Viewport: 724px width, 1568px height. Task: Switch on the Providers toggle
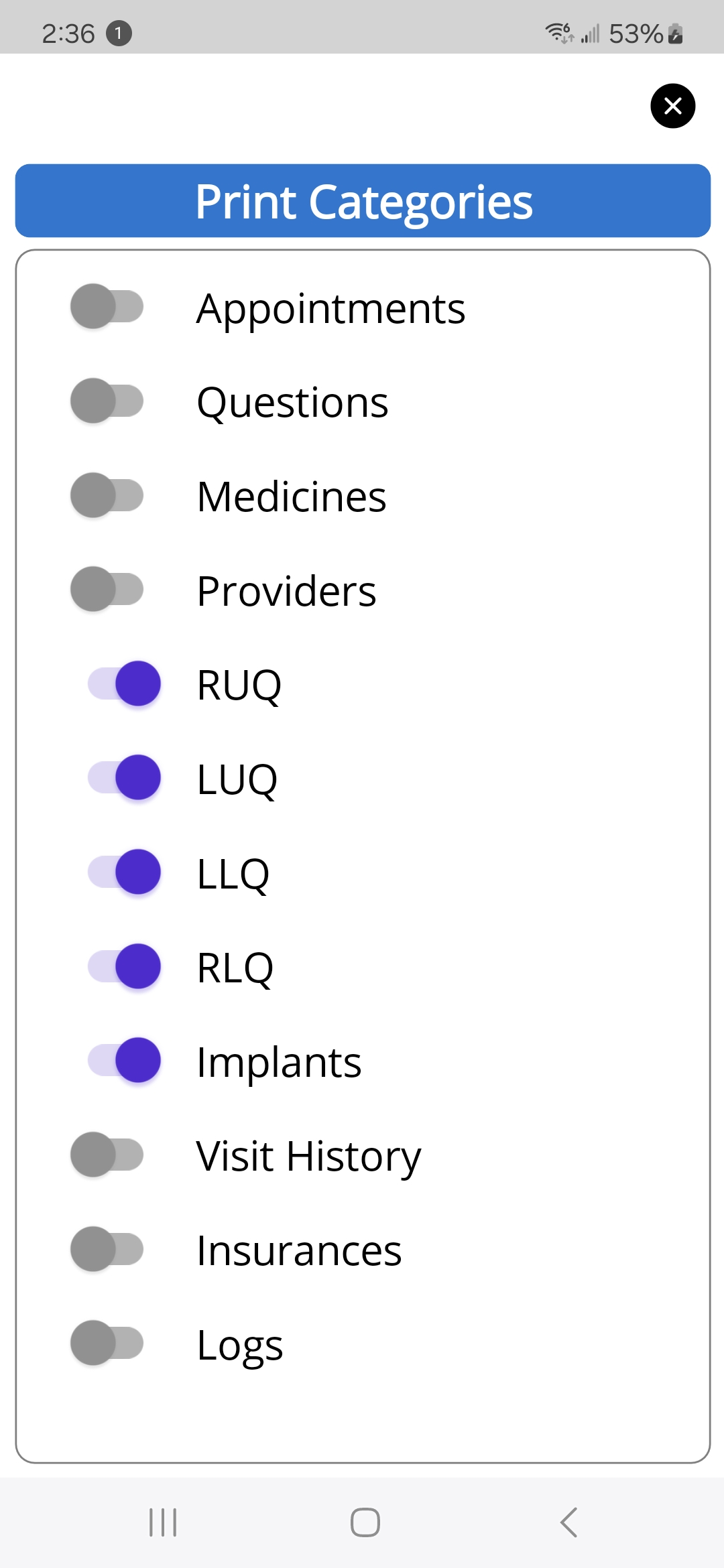(107, 589)
